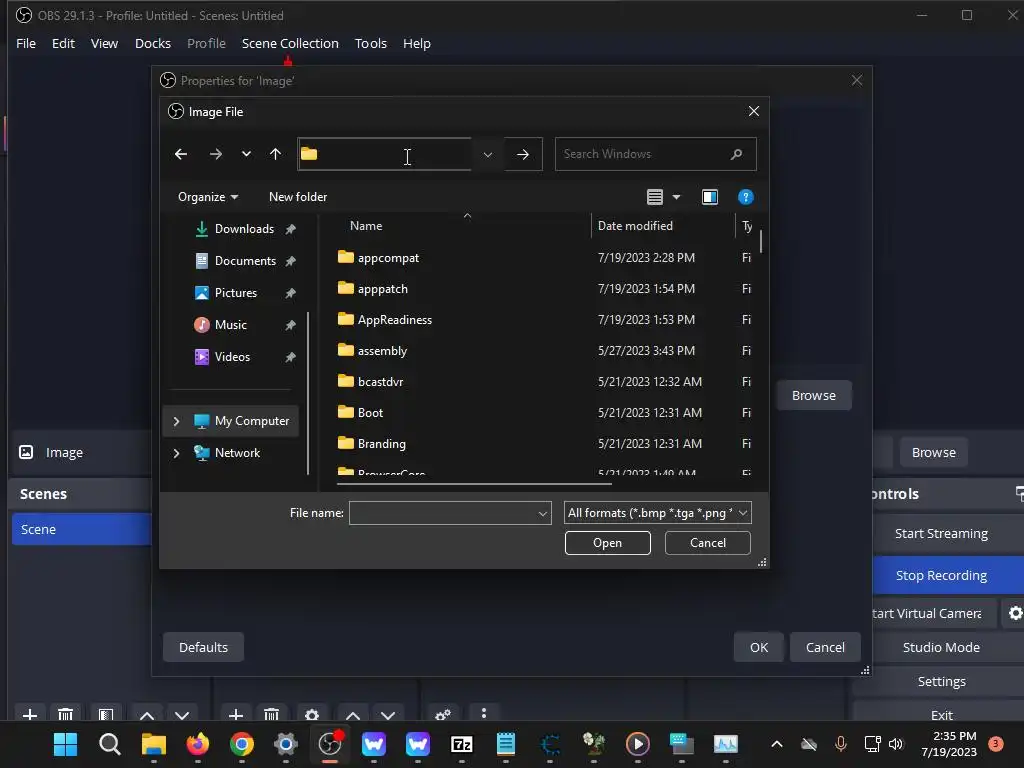Viewport: 1024px width, 768px height.
Task: Remove selected source with trash icon
Action: [x=272, y=714]
